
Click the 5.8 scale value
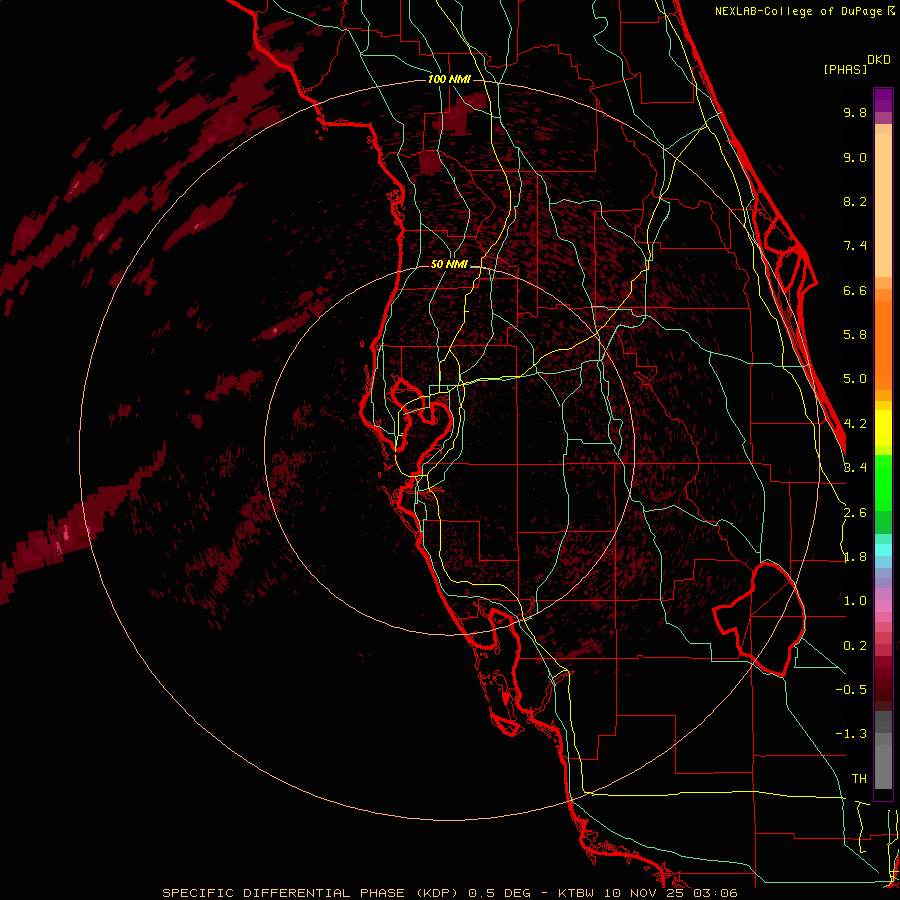tap(855, 335)
